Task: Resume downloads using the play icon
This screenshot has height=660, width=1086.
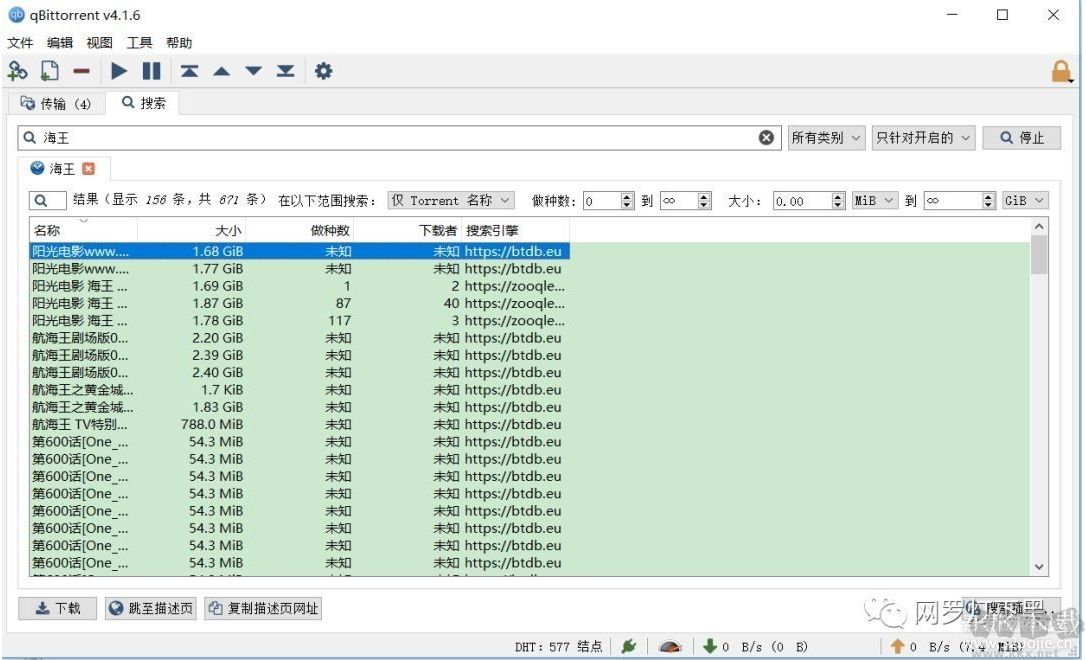Action: coord(118,71)
